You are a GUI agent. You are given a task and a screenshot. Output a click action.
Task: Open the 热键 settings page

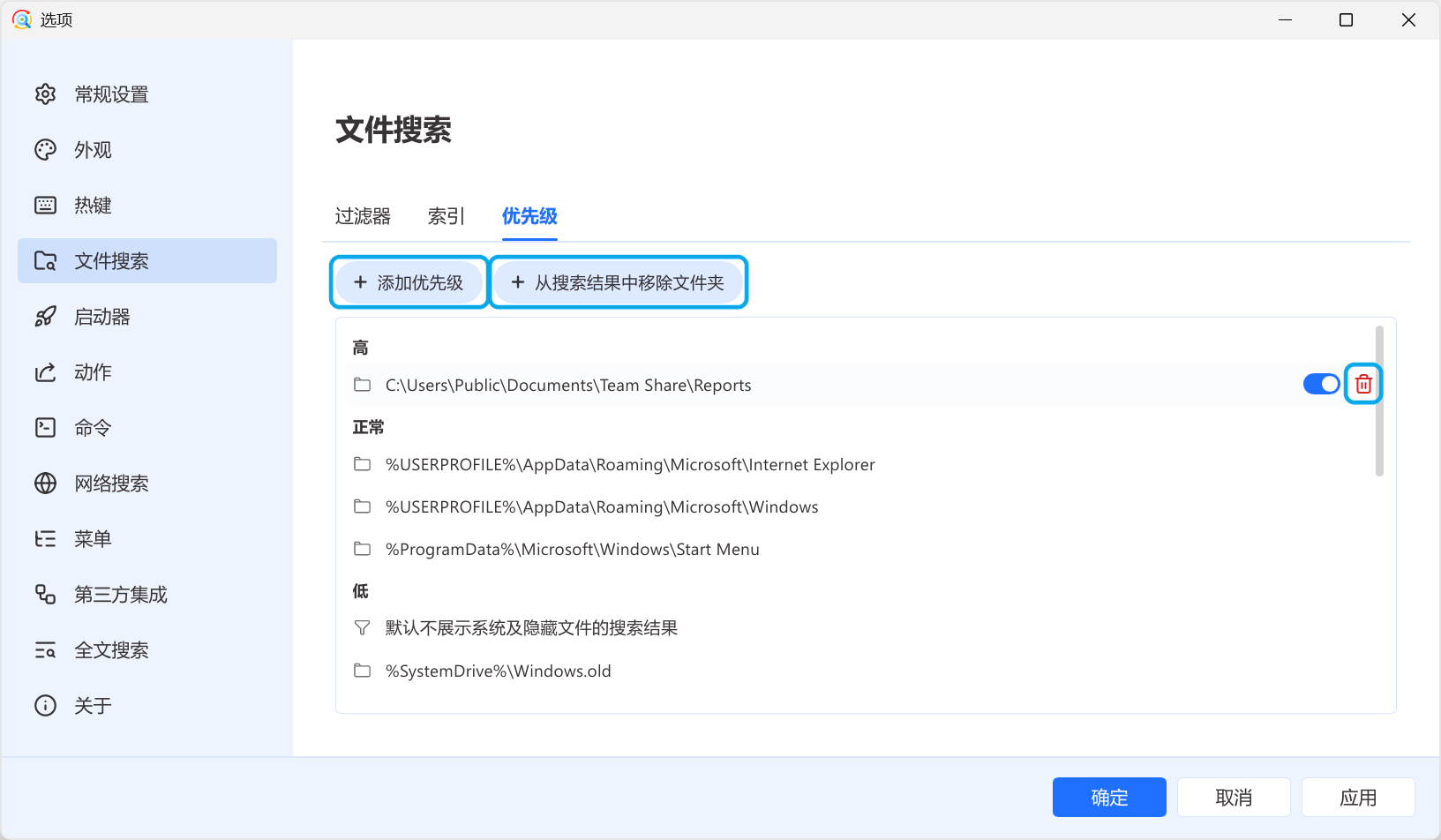[x=147, y=206]
